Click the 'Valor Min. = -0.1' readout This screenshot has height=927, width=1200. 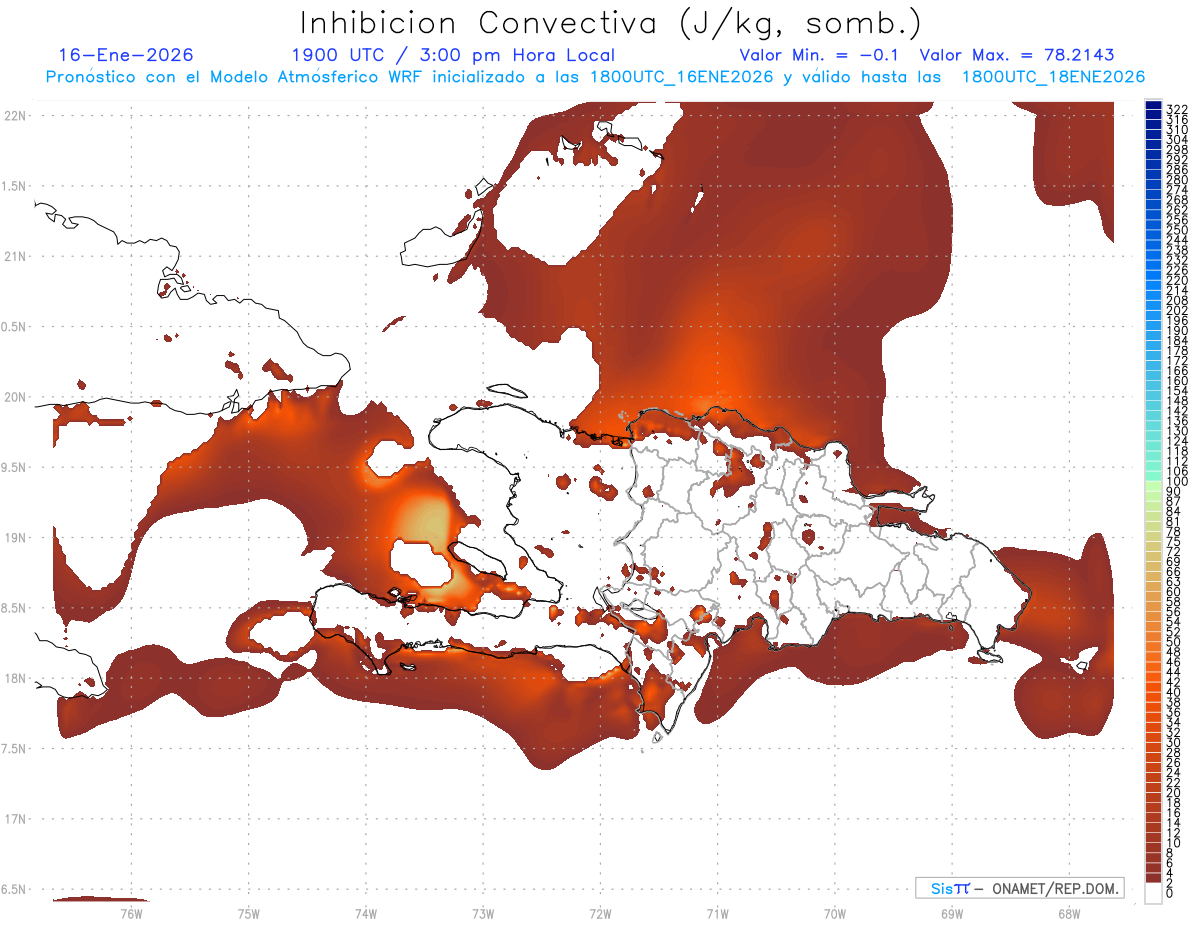(819, 55)
